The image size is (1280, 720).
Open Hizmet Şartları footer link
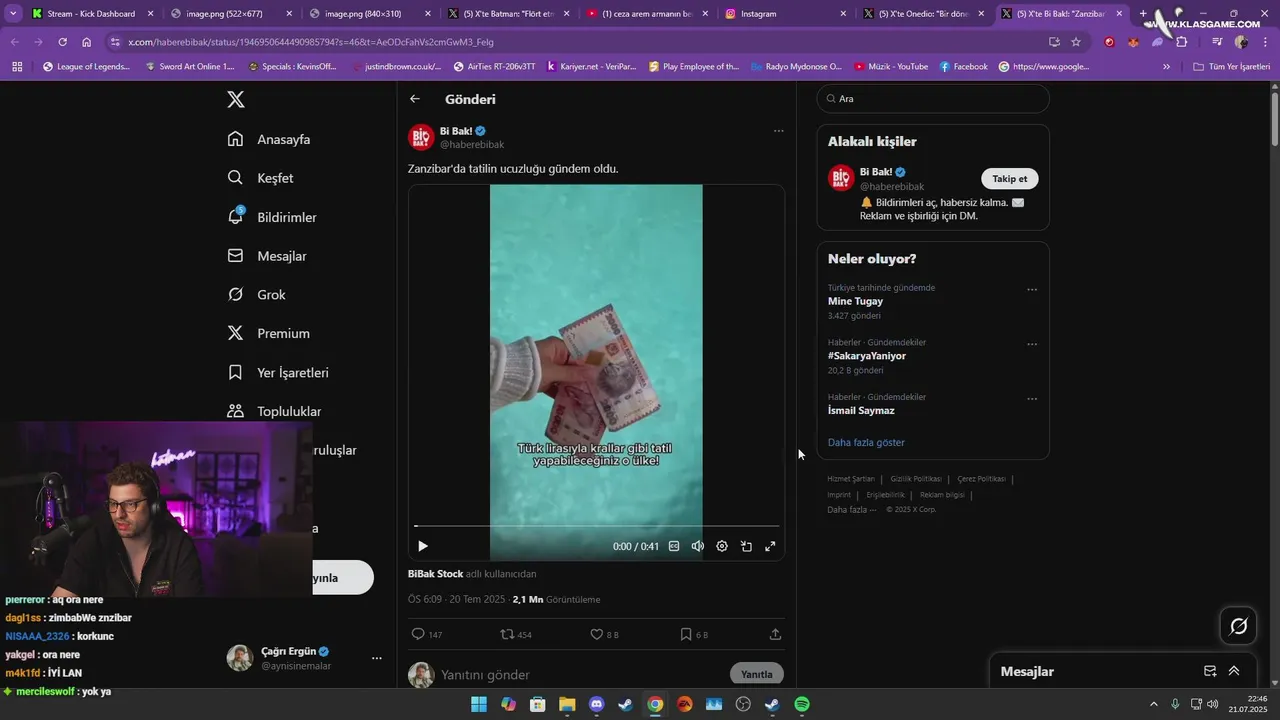[851, 479]
